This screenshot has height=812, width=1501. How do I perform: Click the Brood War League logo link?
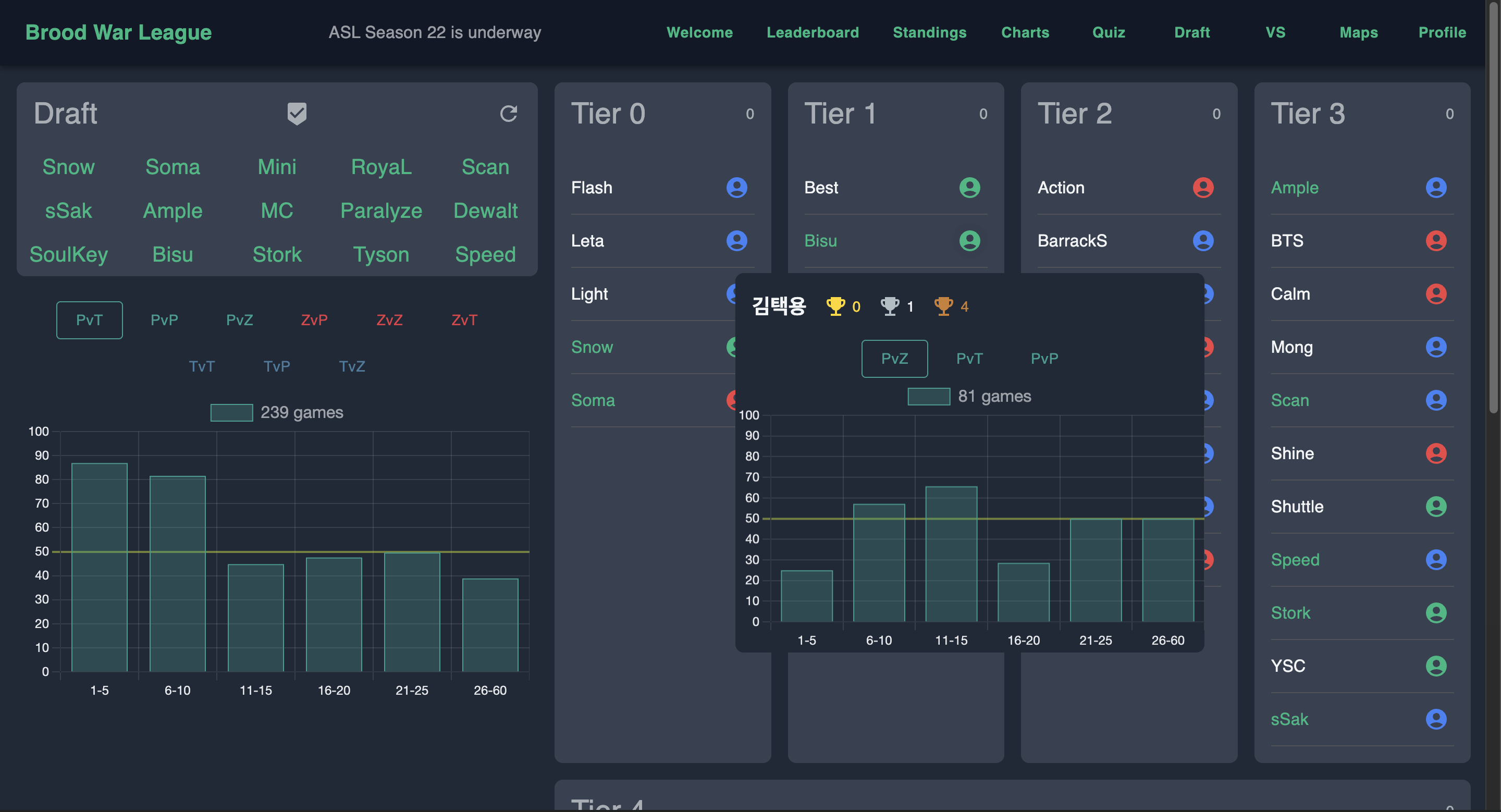click(x=118, y=33)
